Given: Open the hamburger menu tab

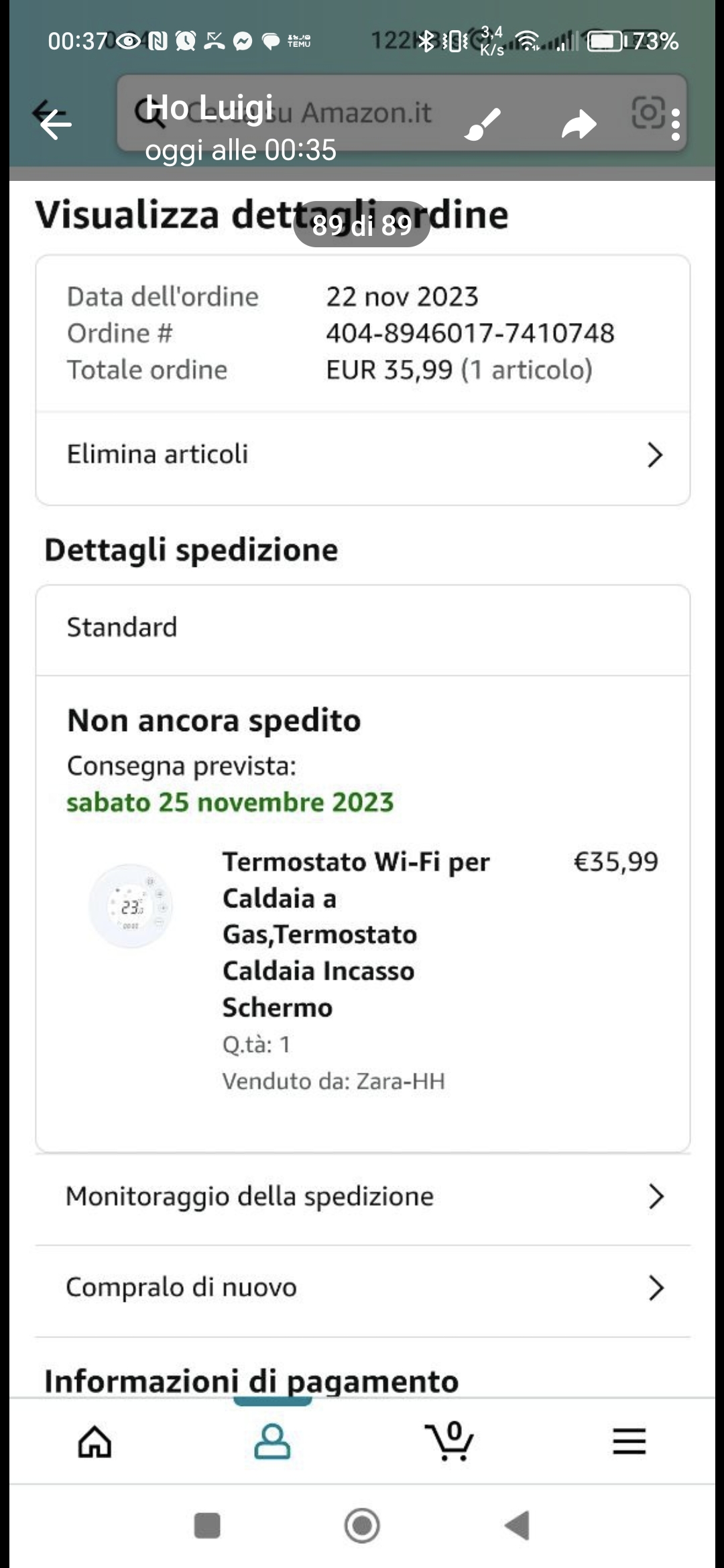Looking at the screenshot, I should 629,1441.
